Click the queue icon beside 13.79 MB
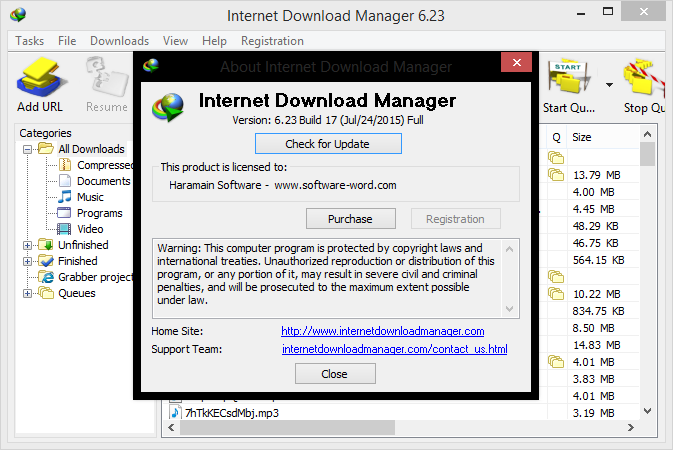673x450 pixels. tap(556, 175)
